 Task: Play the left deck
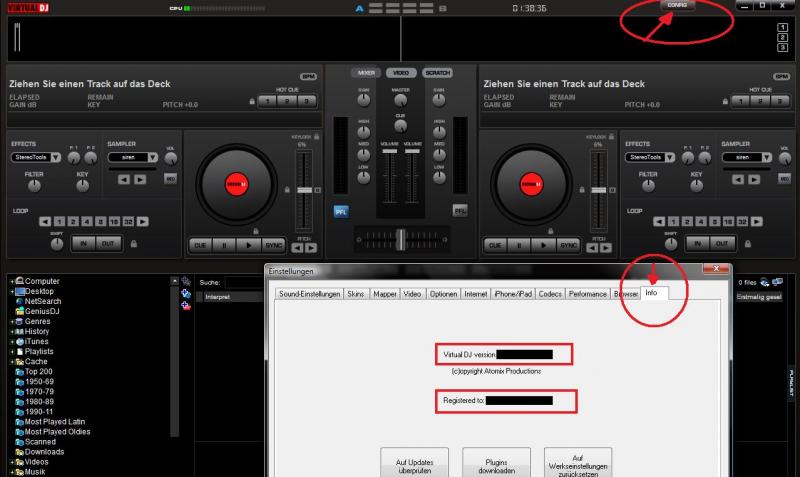(x=249, y=245)
